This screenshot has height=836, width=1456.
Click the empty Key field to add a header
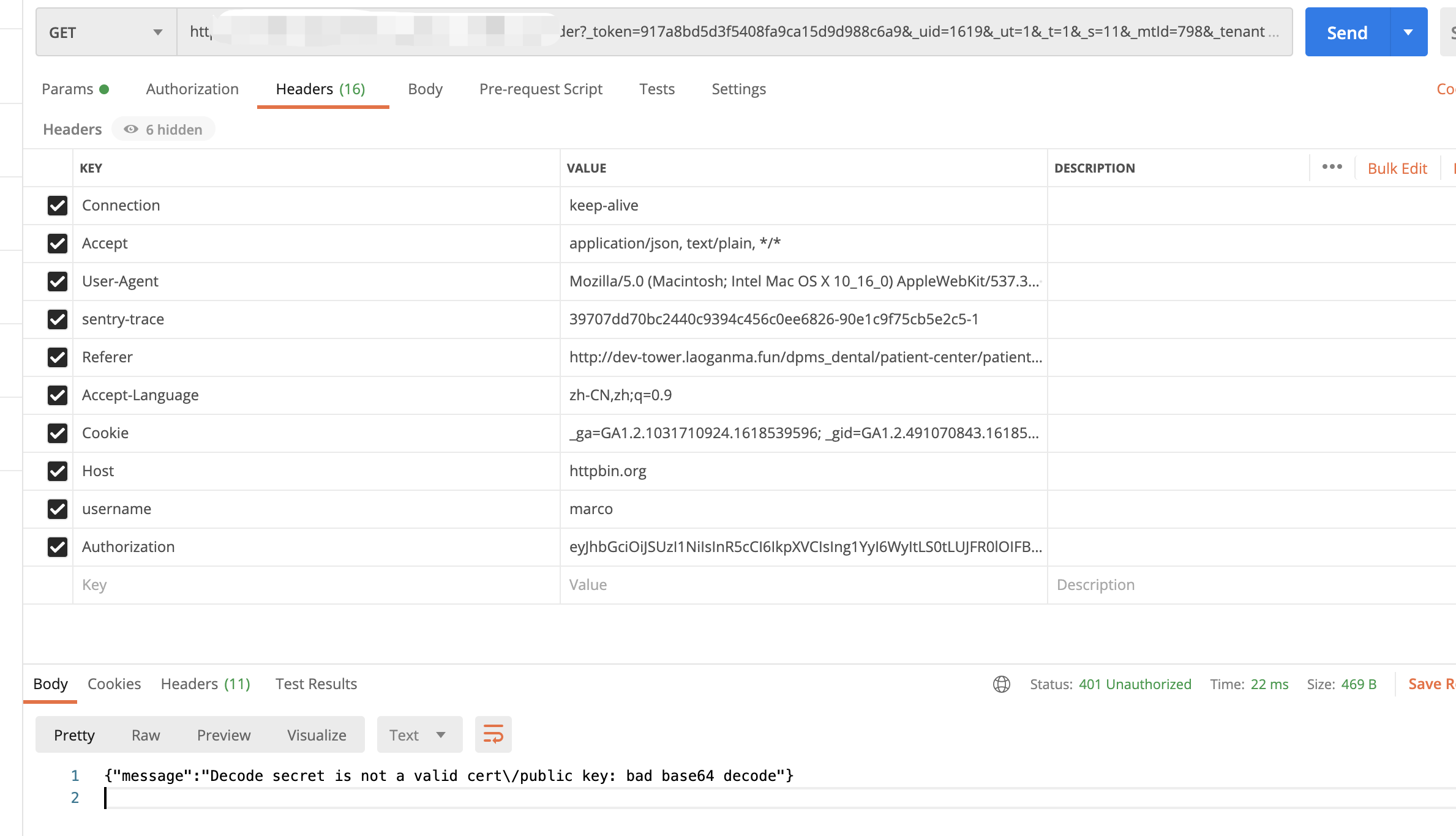click(x=245, y=584)
